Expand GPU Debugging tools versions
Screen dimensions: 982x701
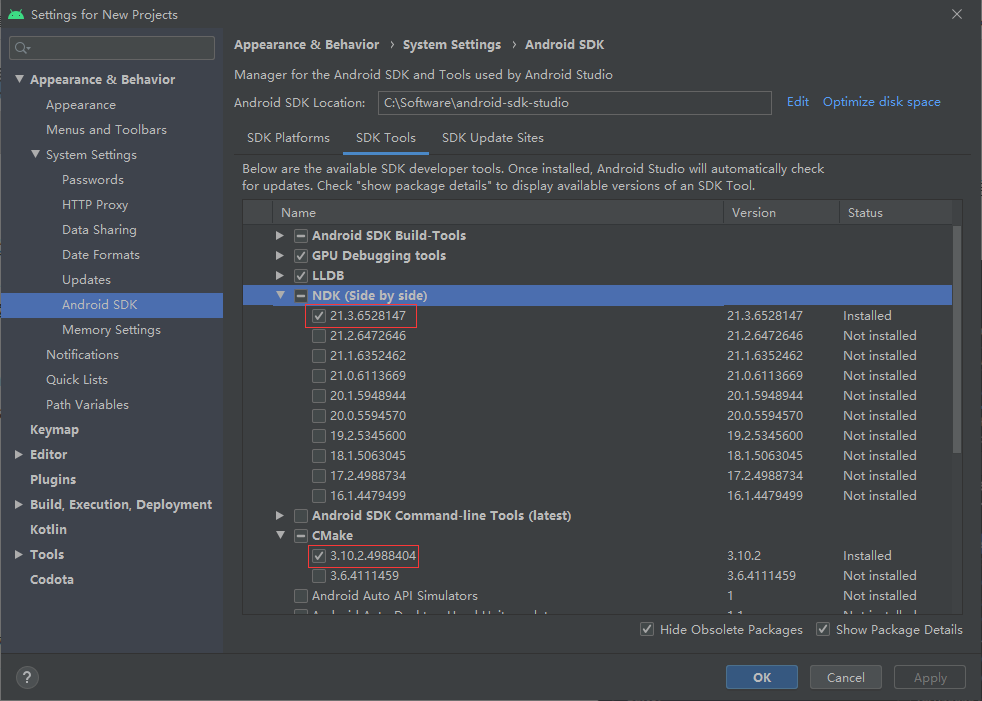[x=280, y=255]
